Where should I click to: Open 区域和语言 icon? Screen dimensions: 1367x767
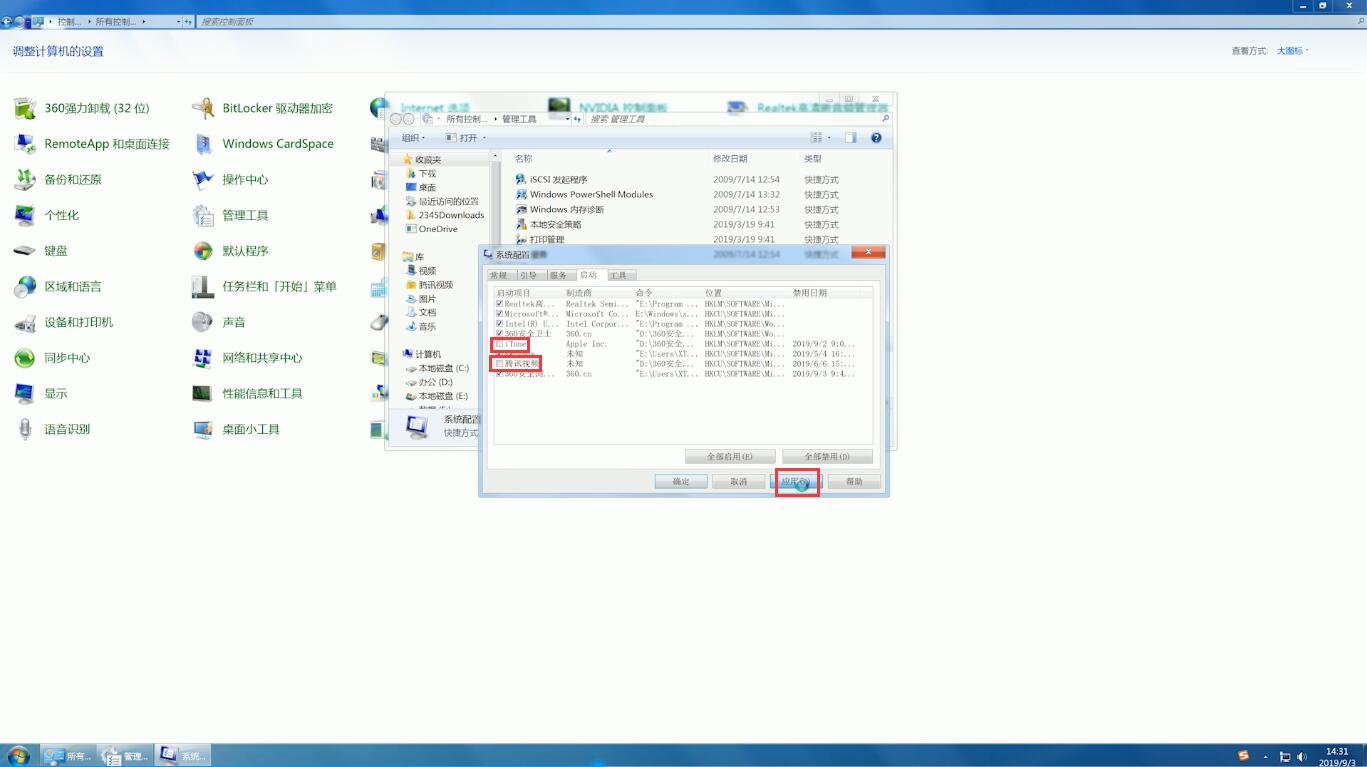[25, 287]
